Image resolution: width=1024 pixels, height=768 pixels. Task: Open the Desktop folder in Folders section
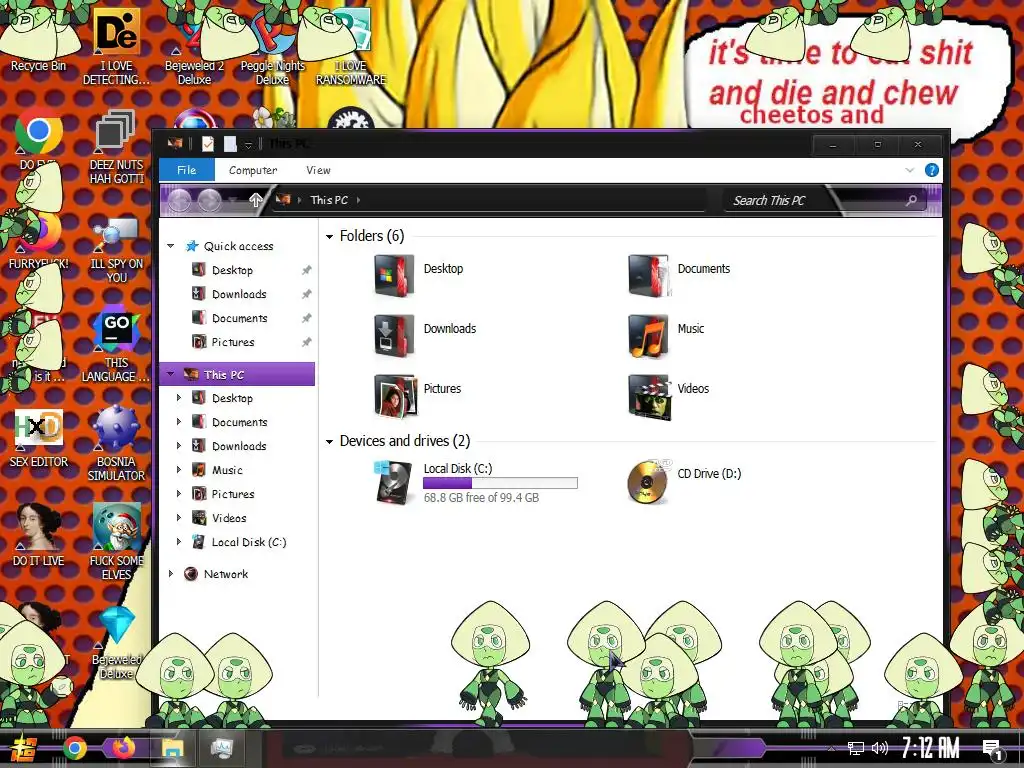(x=394, y=276)
